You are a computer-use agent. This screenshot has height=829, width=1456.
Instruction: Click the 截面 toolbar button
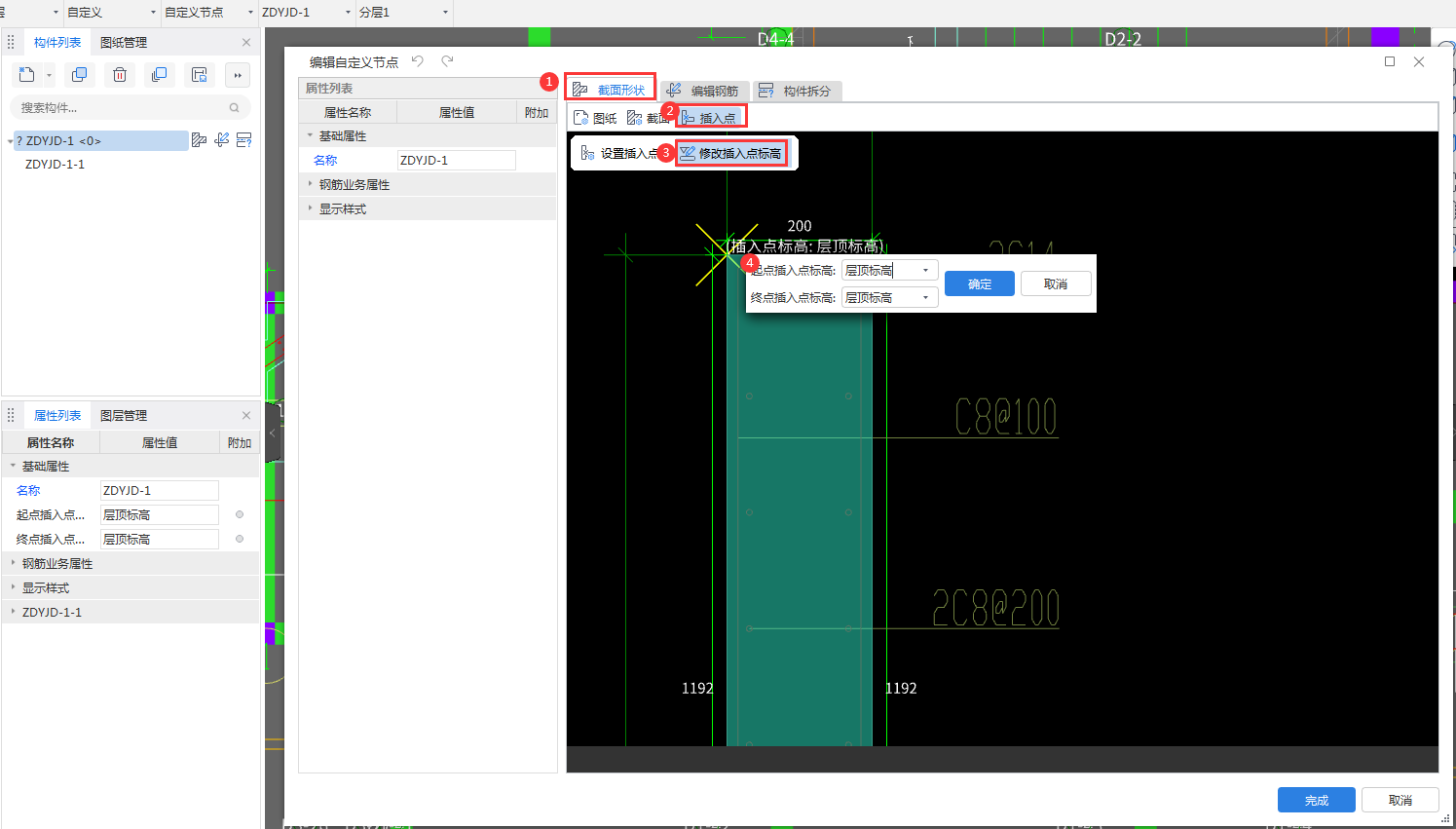point(648,118)
